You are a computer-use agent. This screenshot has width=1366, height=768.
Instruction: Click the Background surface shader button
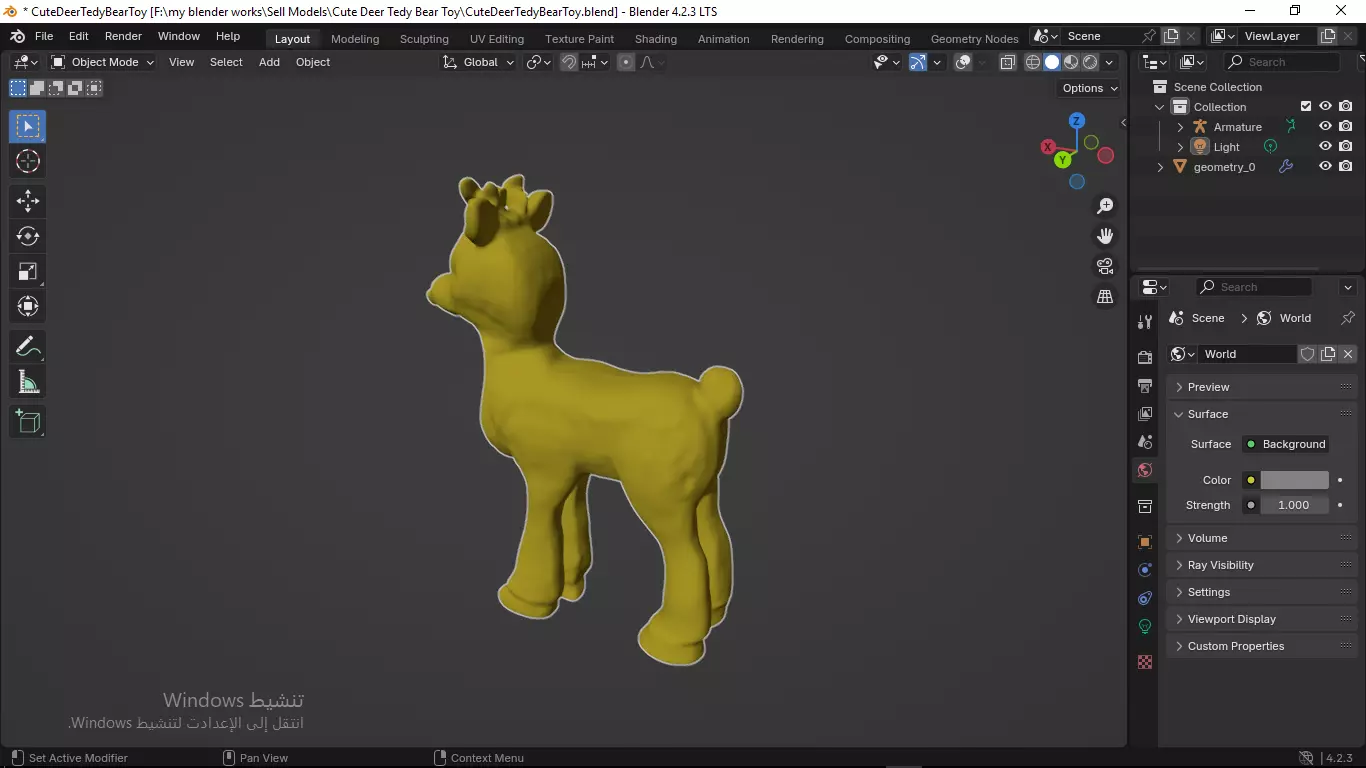click(1285, 444)
